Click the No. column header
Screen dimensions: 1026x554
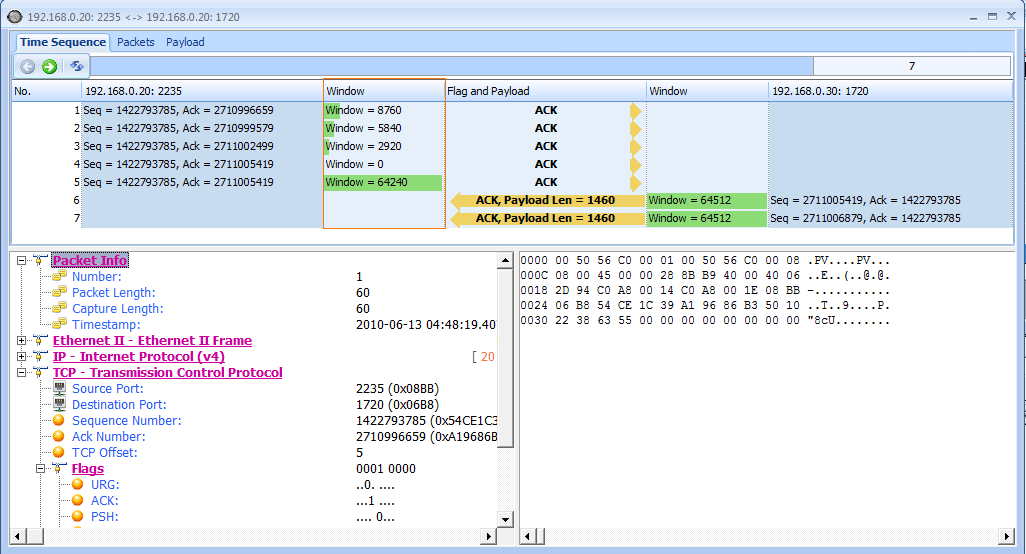[x=46, y=91]
